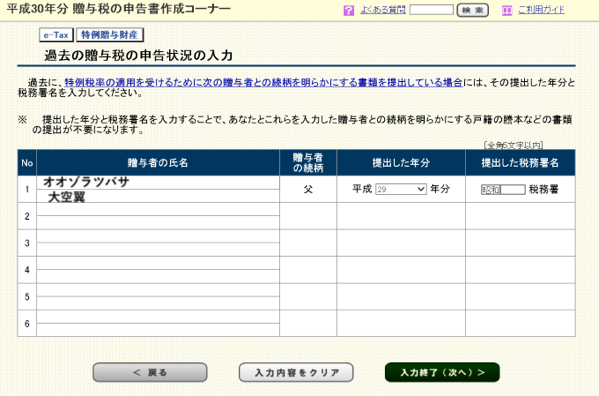Click the tax office name field before 税務署
Image resolution: width=599 pixels, height=396 pixels.
click(503, 189)
